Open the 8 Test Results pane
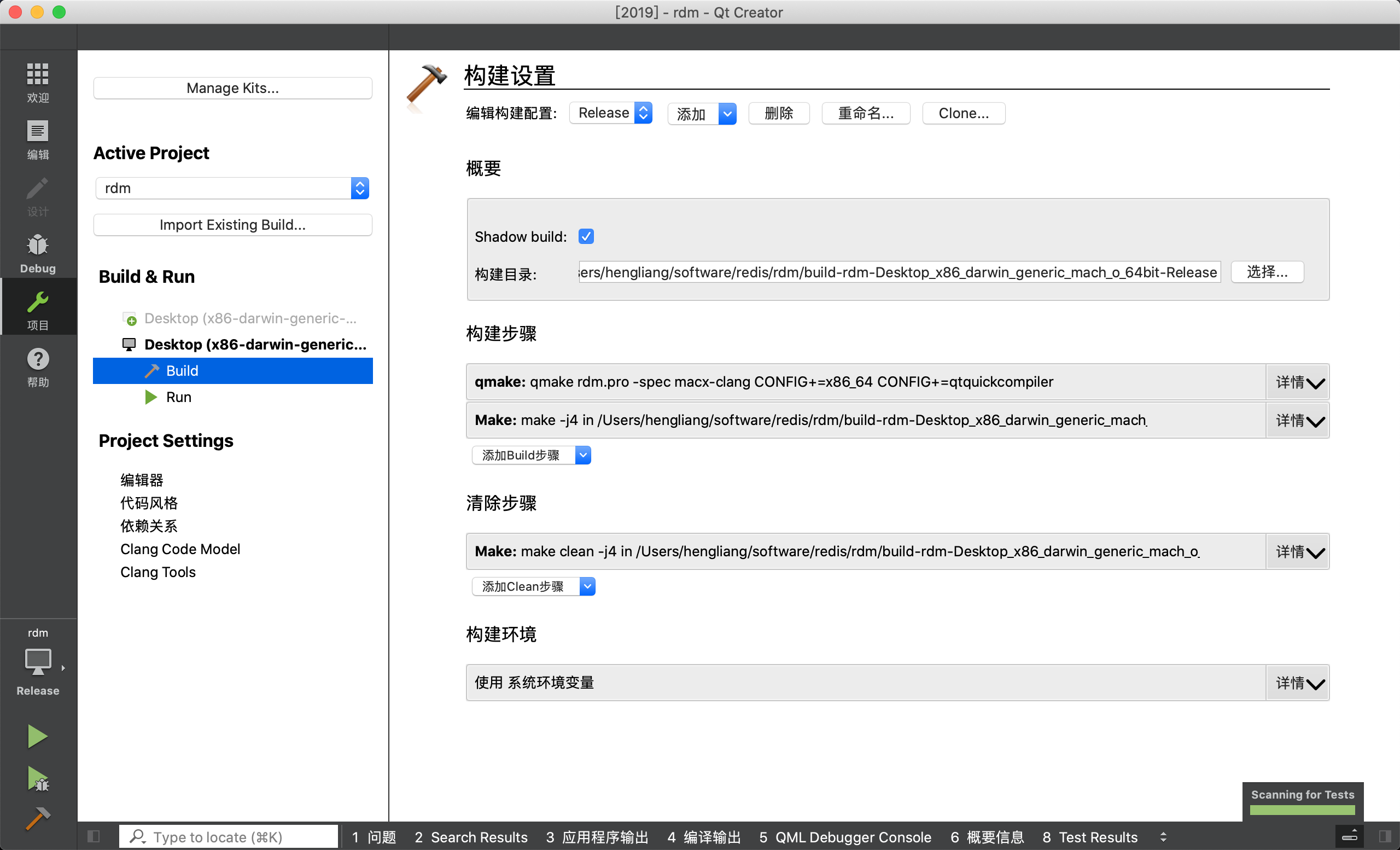Image resolution: width=1400 pixels, height=850 pixels. 1090,837
